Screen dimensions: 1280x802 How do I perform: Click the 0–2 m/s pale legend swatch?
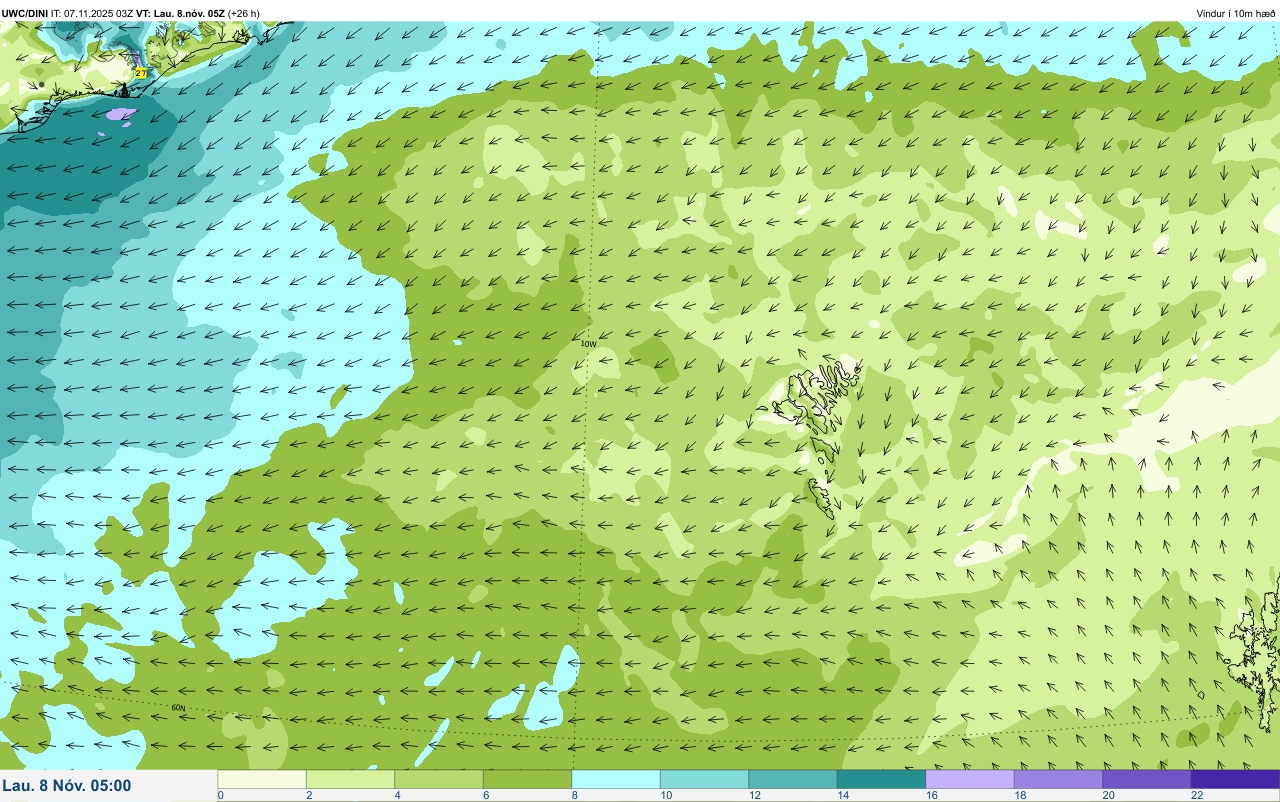tap(262, 779)
